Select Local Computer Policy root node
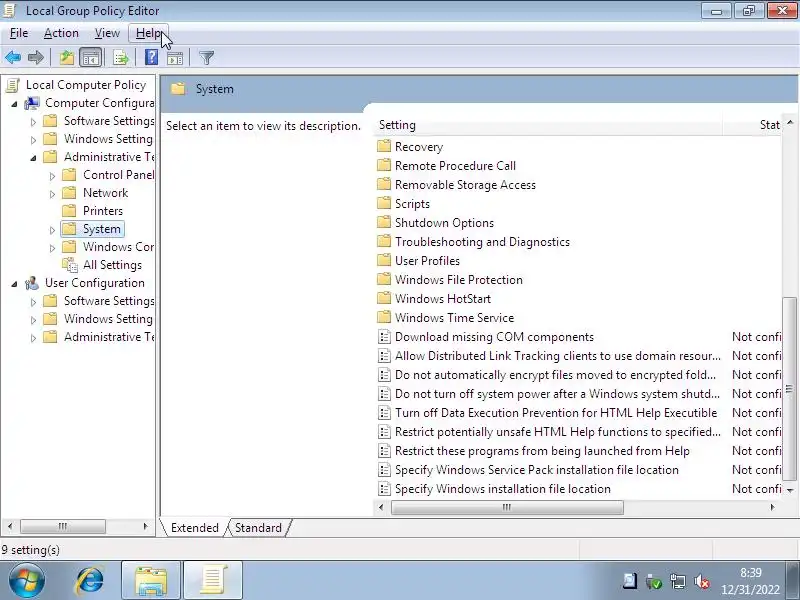 86,85
